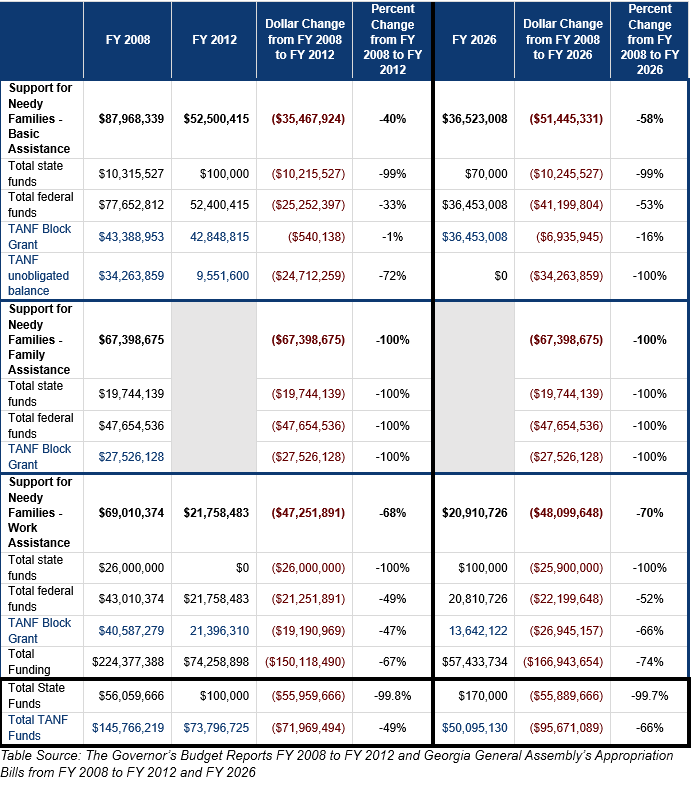Click the Total State Funds row label
The image size is (691, 785).
click(36, 696)
